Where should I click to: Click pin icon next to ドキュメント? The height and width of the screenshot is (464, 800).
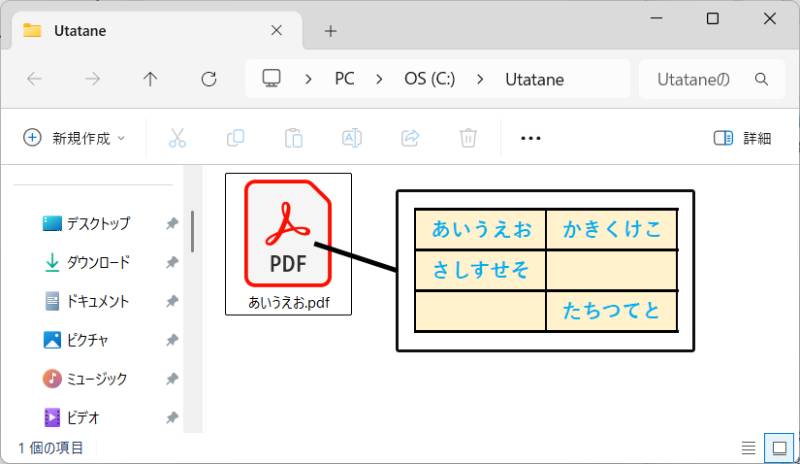tap(172, 301)
